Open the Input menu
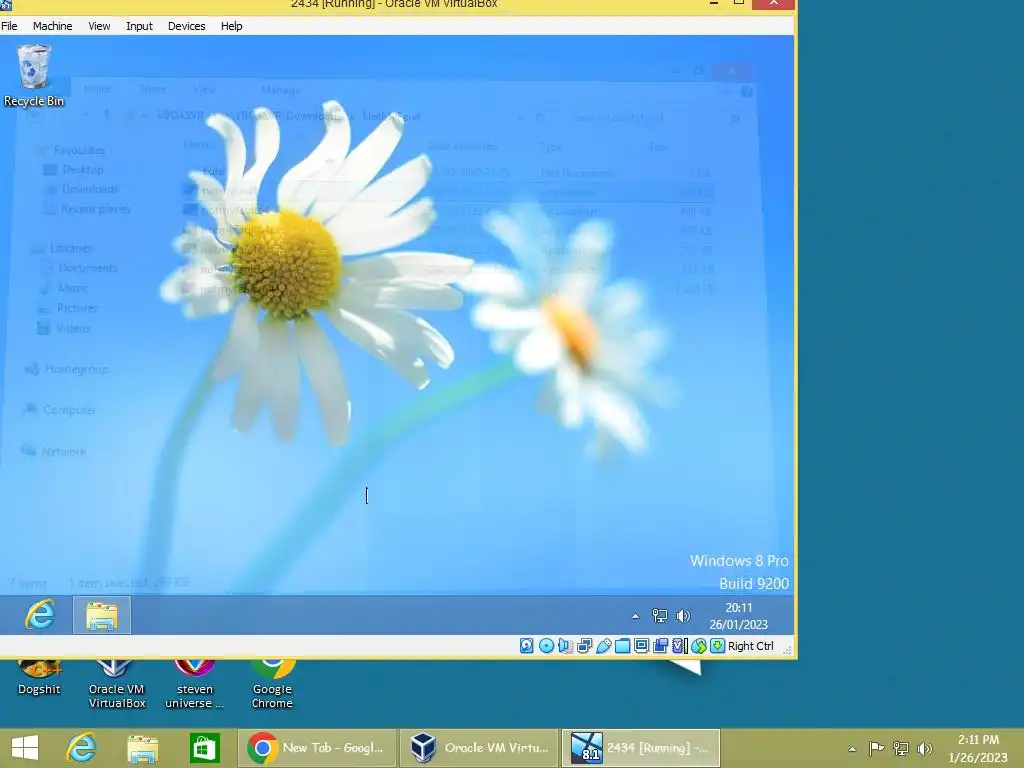Screen dimensions: 1024x768 [139, 26]
